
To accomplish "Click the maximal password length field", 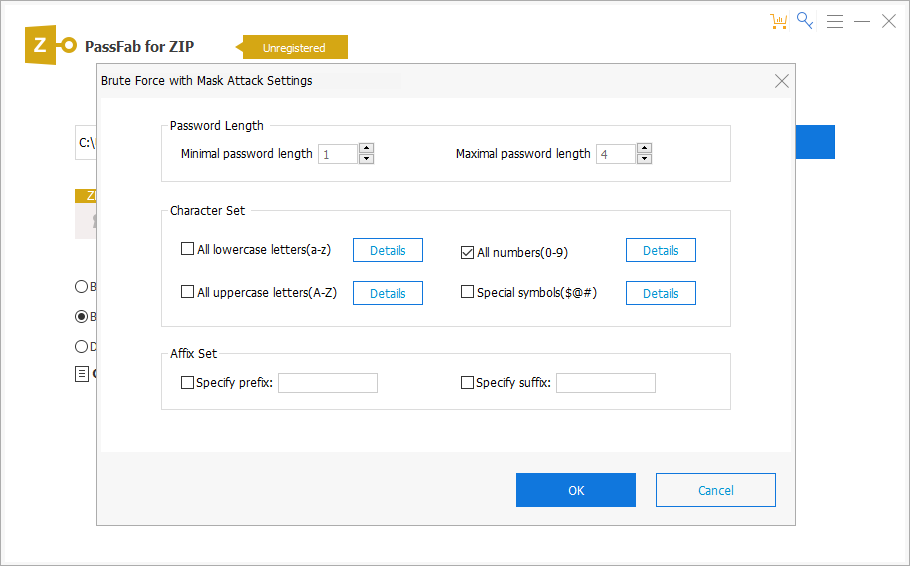I will pos(616,154).
